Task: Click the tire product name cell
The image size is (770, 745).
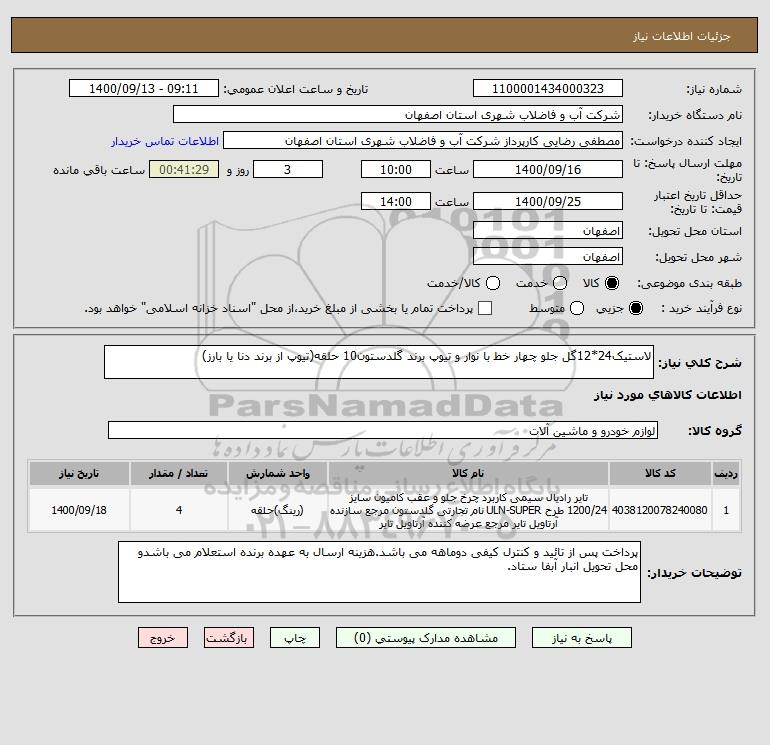Action: pyautogui.click(x=468, y=510)
